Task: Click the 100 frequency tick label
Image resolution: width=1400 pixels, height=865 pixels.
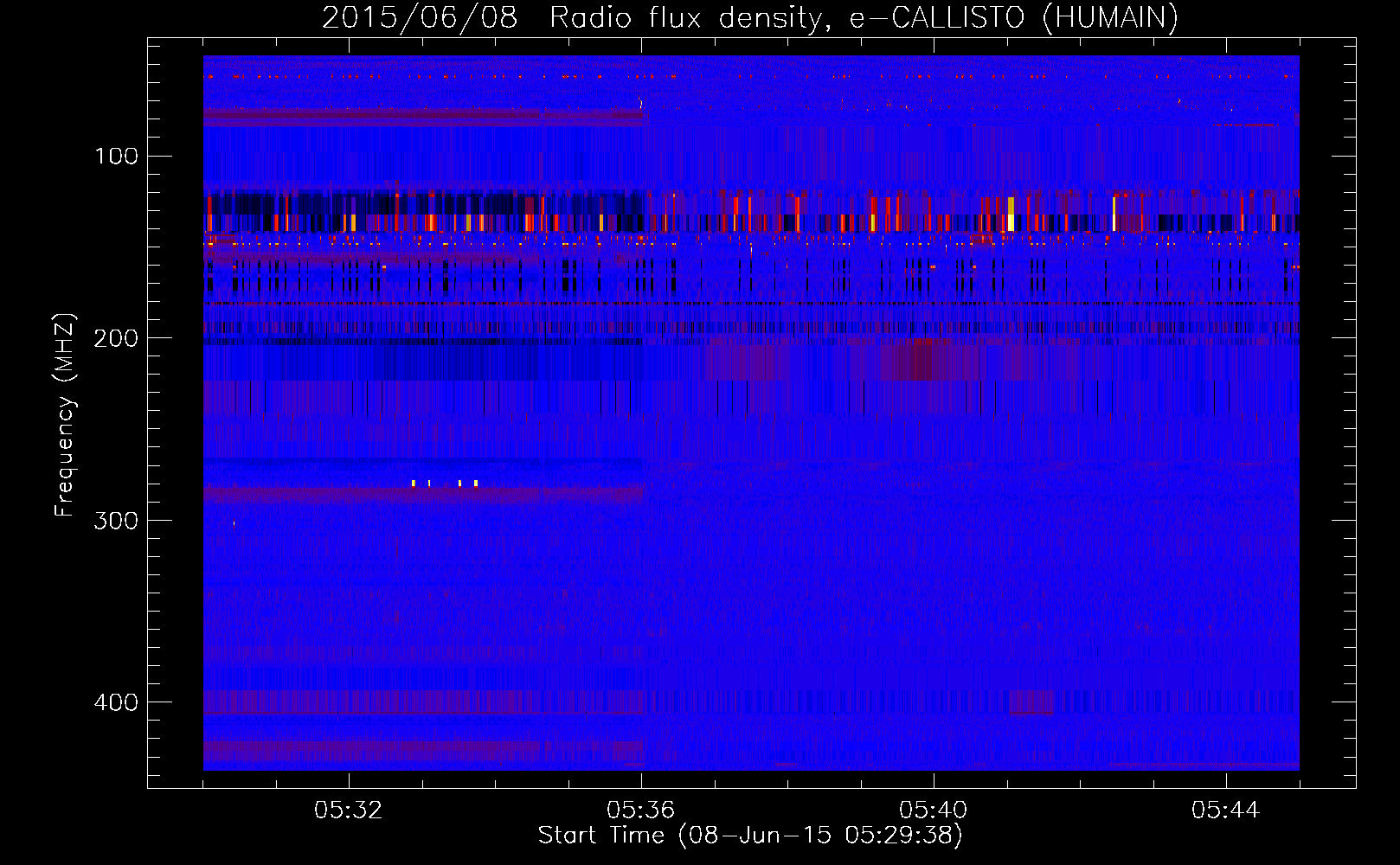Action: tap(117, 157)
